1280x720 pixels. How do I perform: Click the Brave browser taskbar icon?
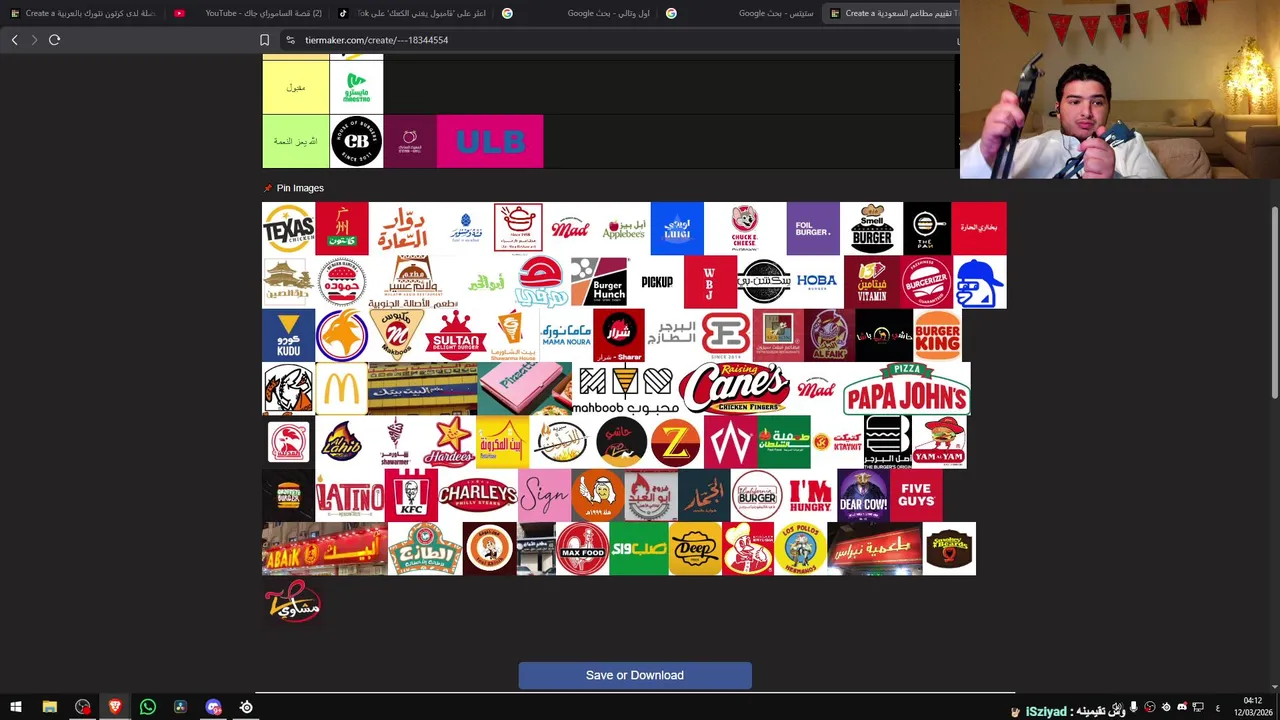(115, 707)
